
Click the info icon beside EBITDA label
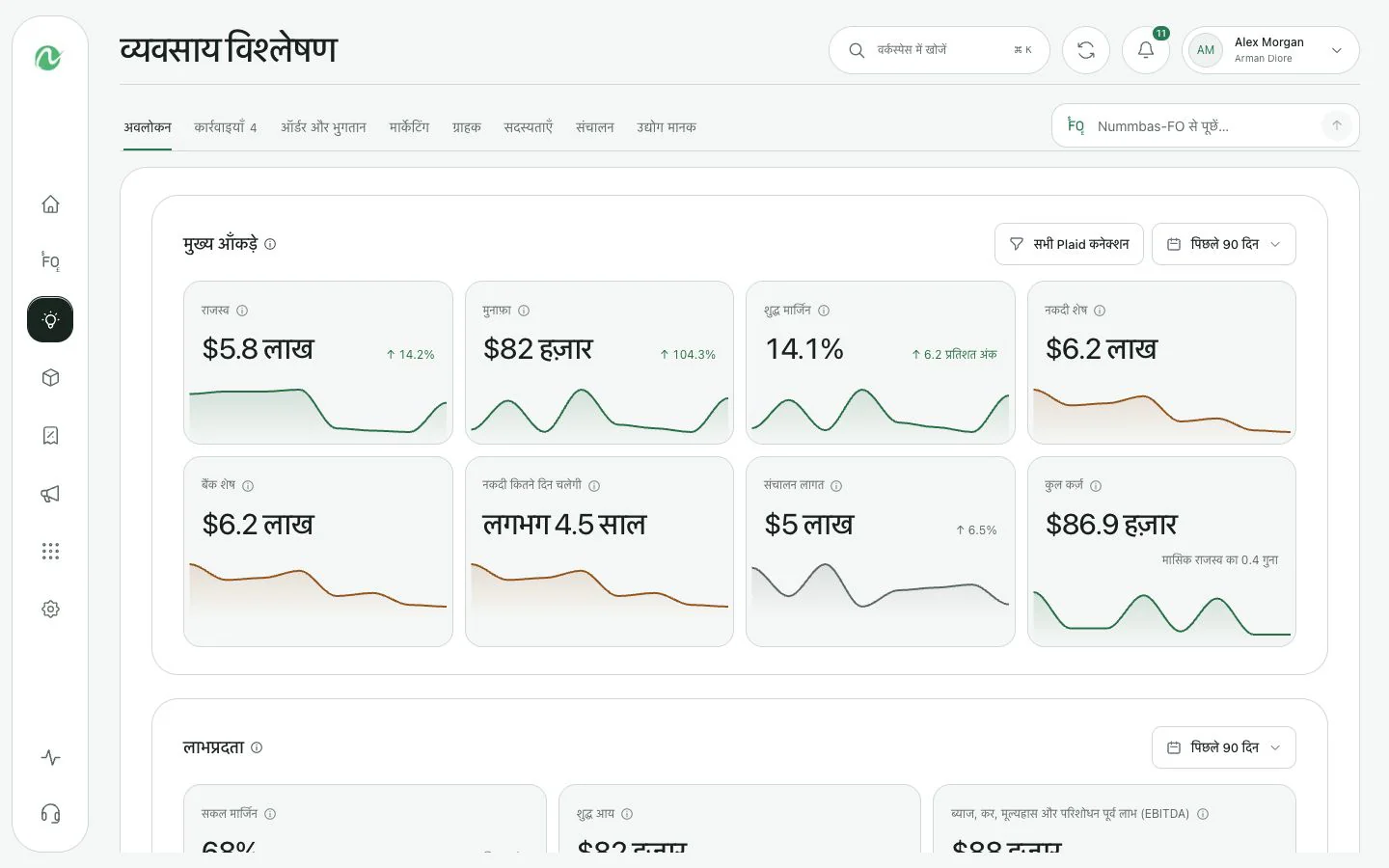[x=1203, y=814]
